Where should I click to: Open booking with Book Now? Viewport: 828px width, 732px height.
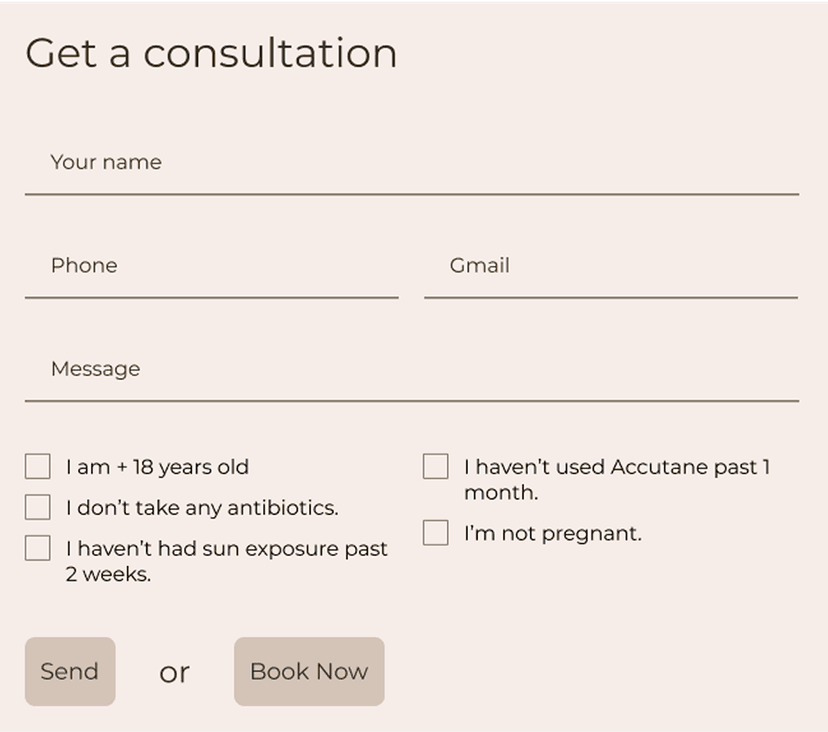(x=308, y=671)
